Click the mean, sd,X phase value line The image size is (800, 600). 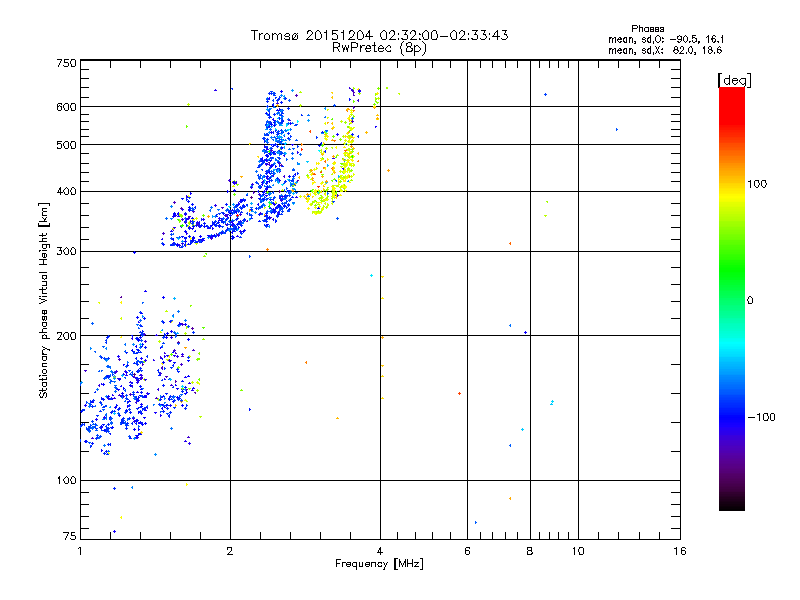665,50
